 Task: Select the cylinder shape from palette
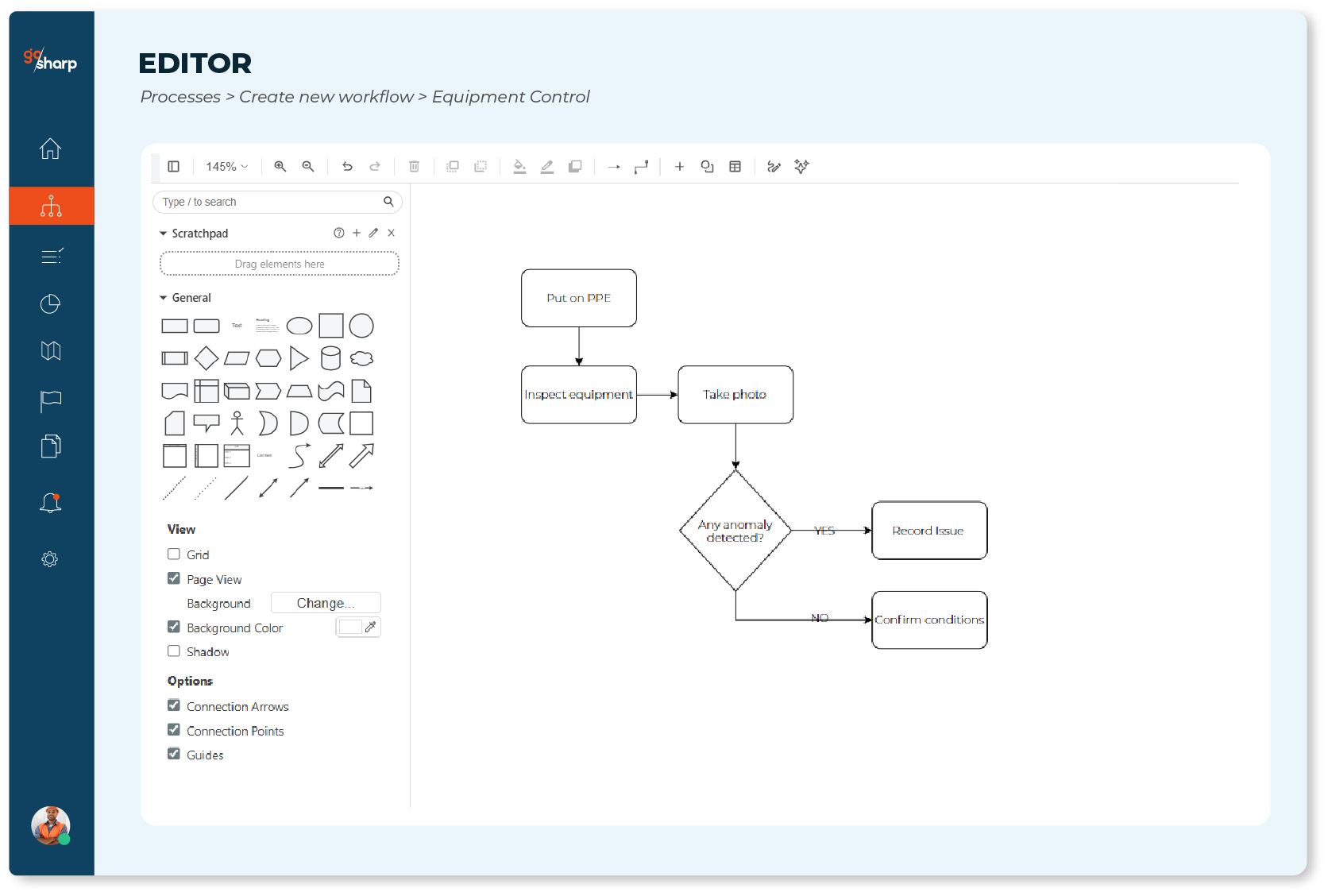coord(330,358)
